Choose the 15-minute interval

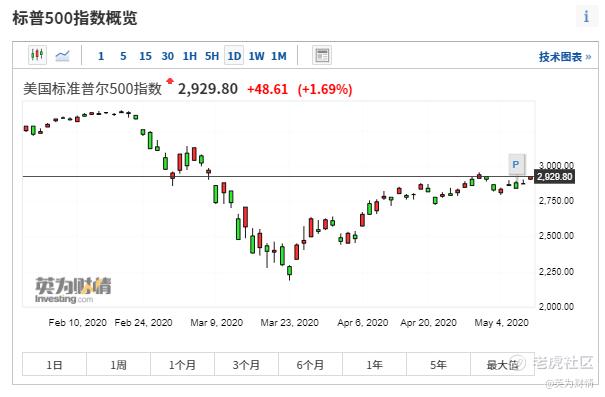pos(145,56)
